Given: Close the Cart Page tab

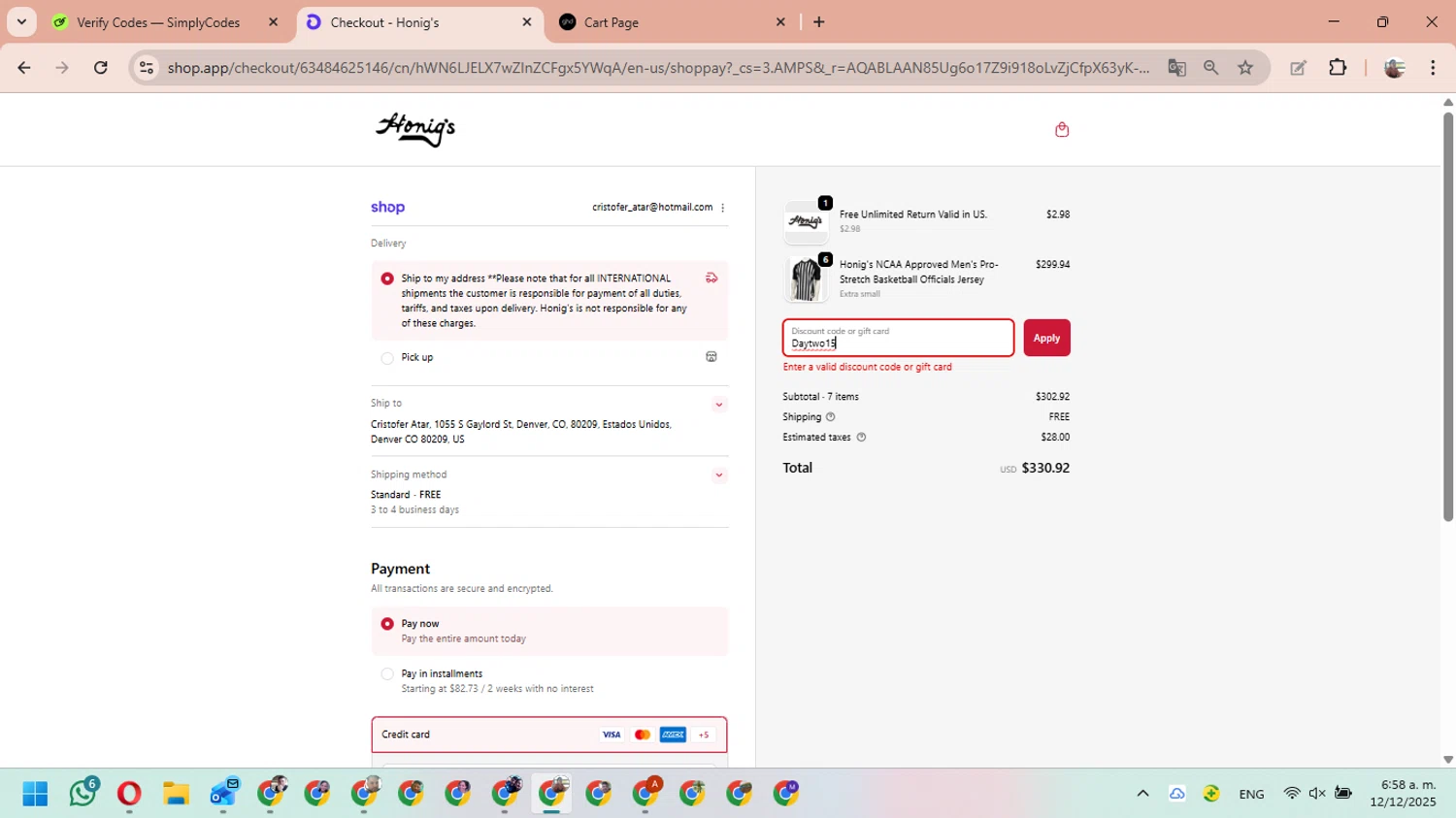Looking at the screenshot, I should [780, 21].
